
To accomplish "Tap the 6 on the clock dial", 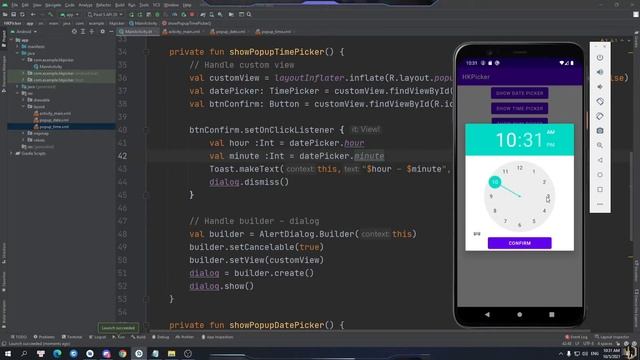I will 520,225.
